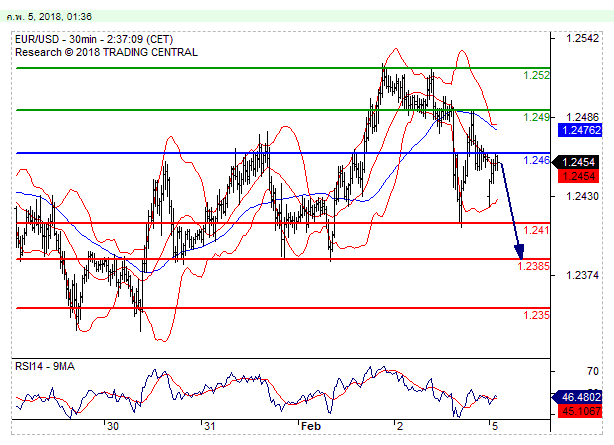Click Research © 2018 TRADING CENTRAL text
The width and height of the screenshot is (614, 445).
(x=106, y=52)
